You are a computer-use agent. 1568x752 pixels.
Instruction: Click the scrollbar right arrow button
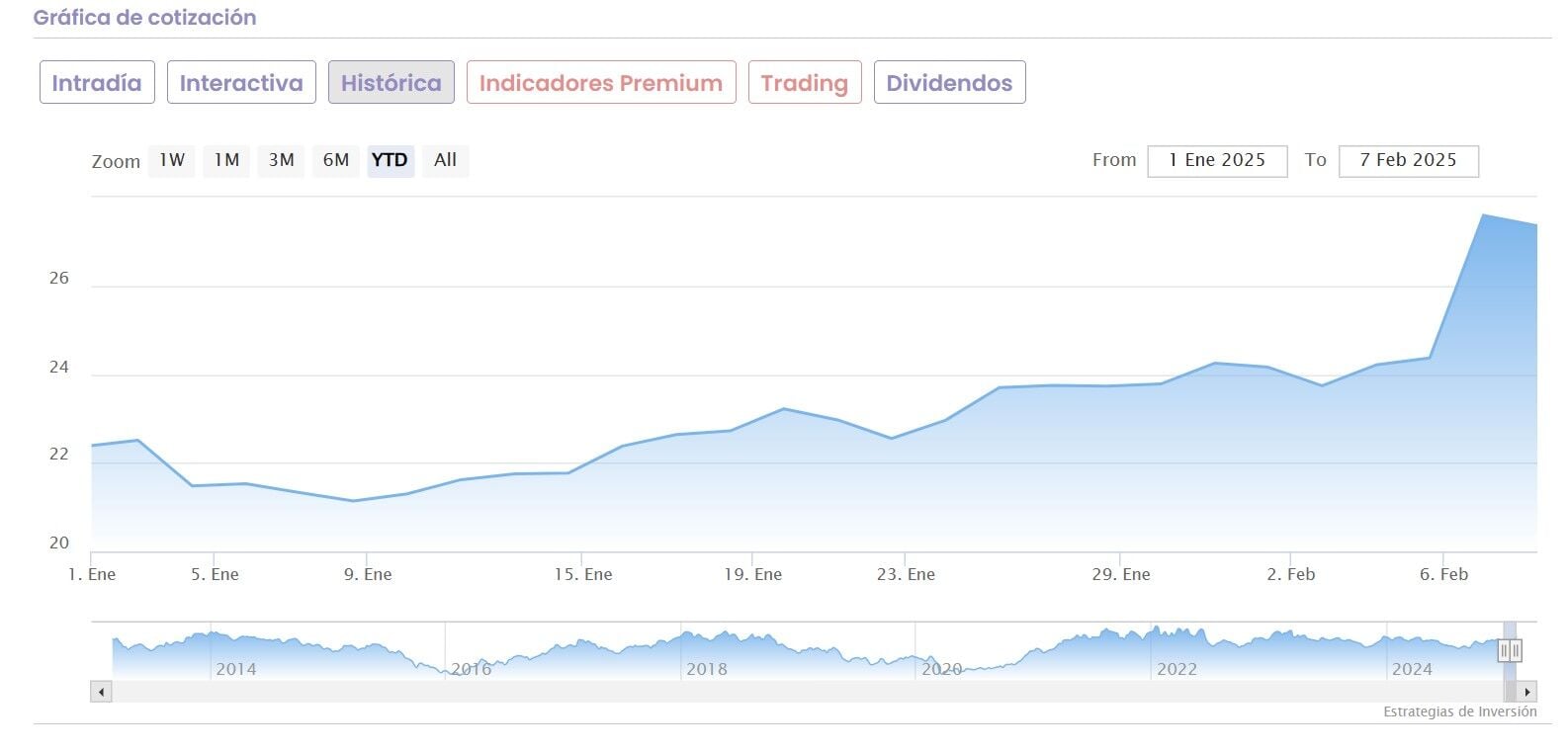tap(1527, 692)
